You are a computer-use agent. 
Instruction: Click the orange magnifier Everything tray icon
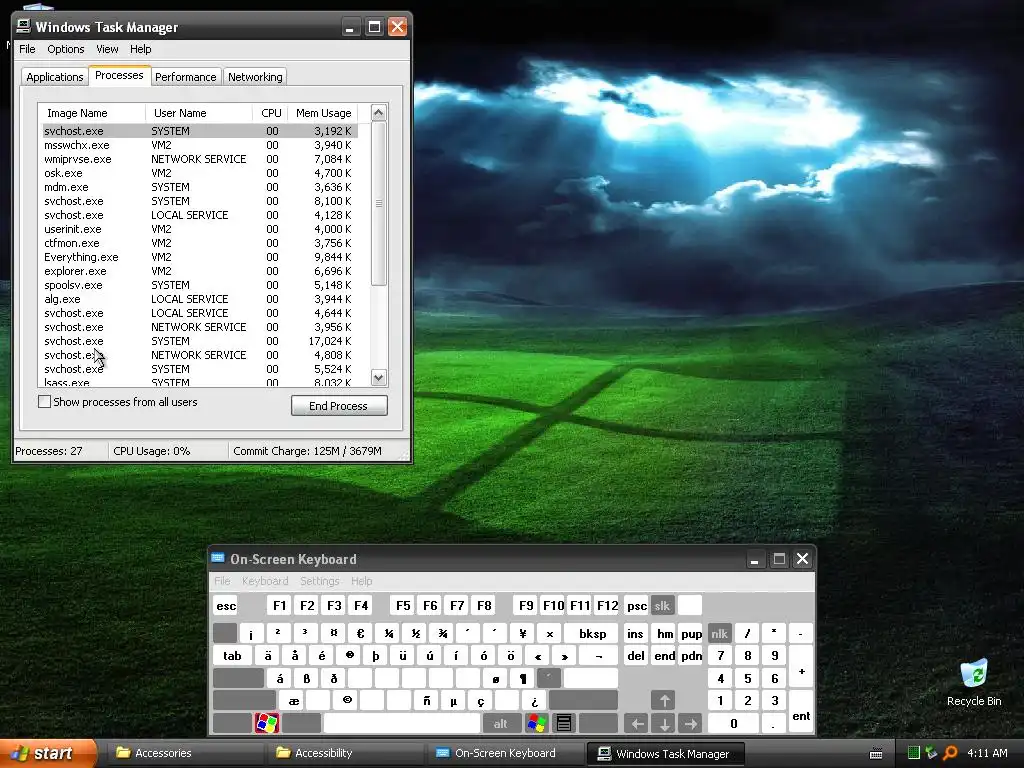coord(950,753)
